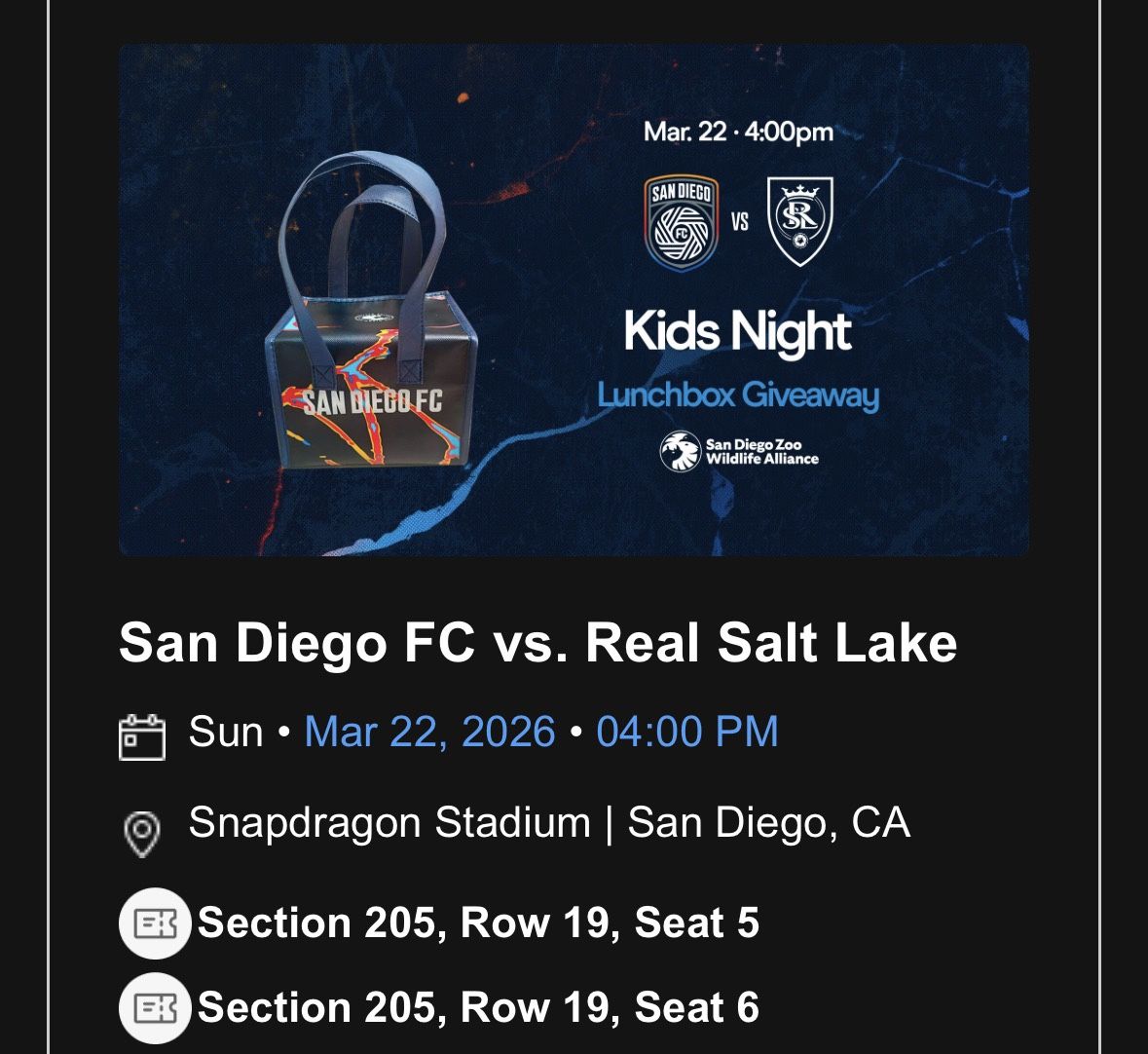The image size is (1148, 1054).
Task: Click the Lunchbox Giveaway banner text
Action: pyautogui.click(x=737, y=395)
